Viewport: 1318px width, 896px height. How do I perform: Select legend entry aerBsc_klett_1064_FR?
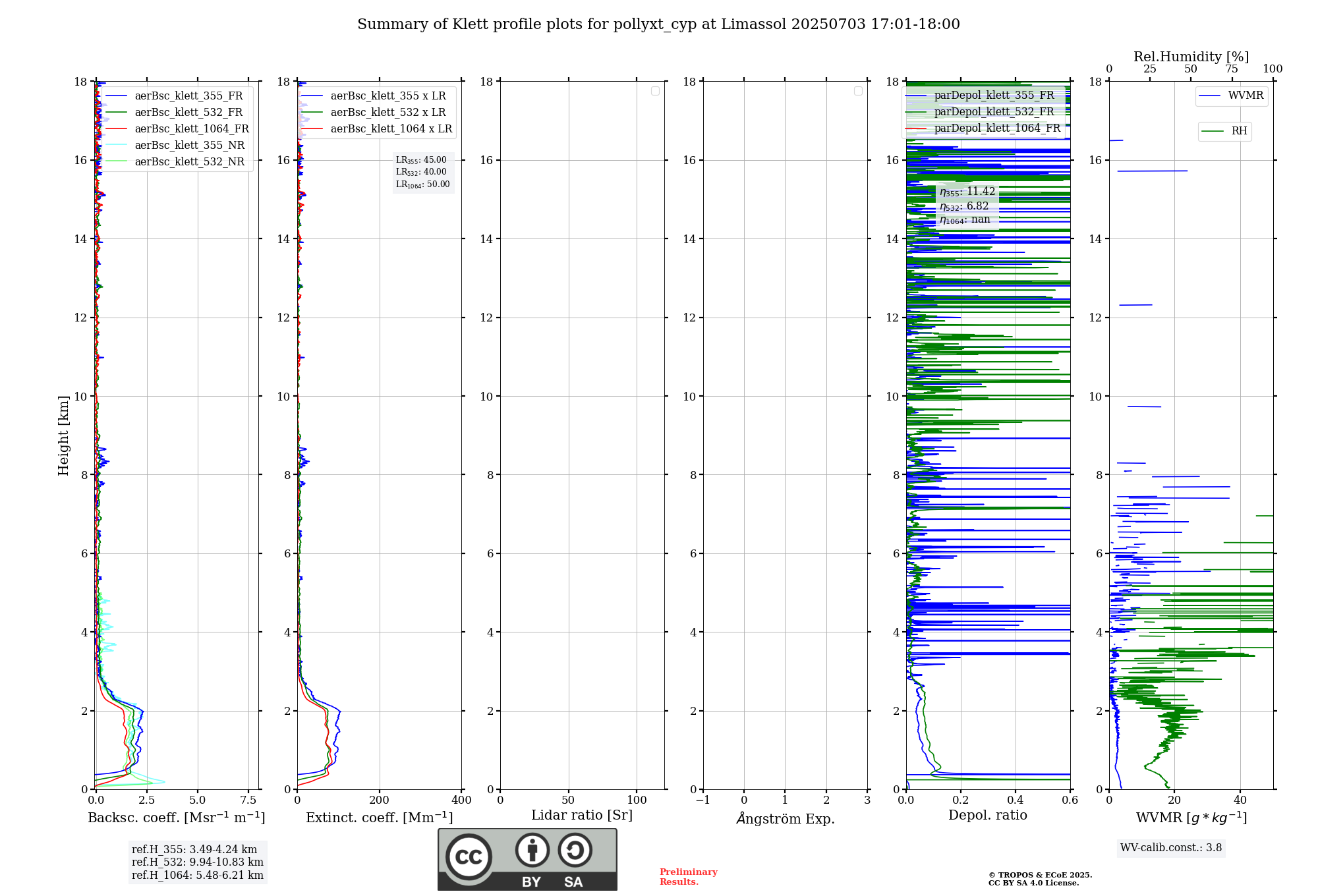pyautogui.click(x=178, y=129)
